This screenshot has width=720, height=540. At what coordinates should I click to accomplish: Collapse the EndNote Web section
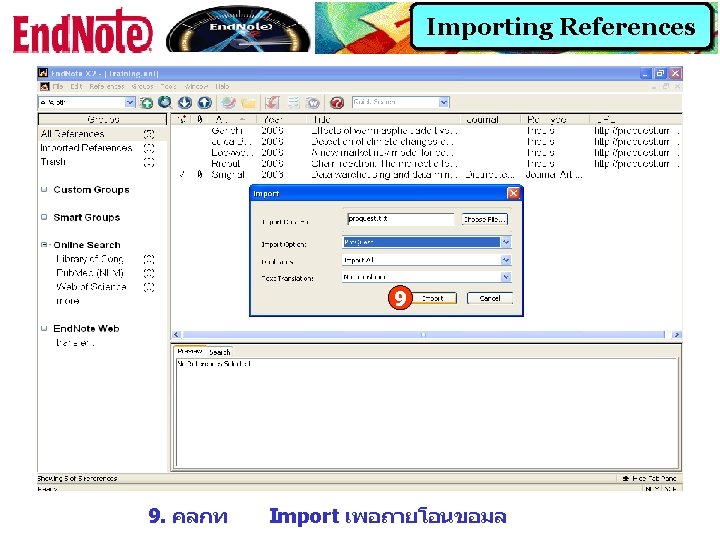point(44,328)
